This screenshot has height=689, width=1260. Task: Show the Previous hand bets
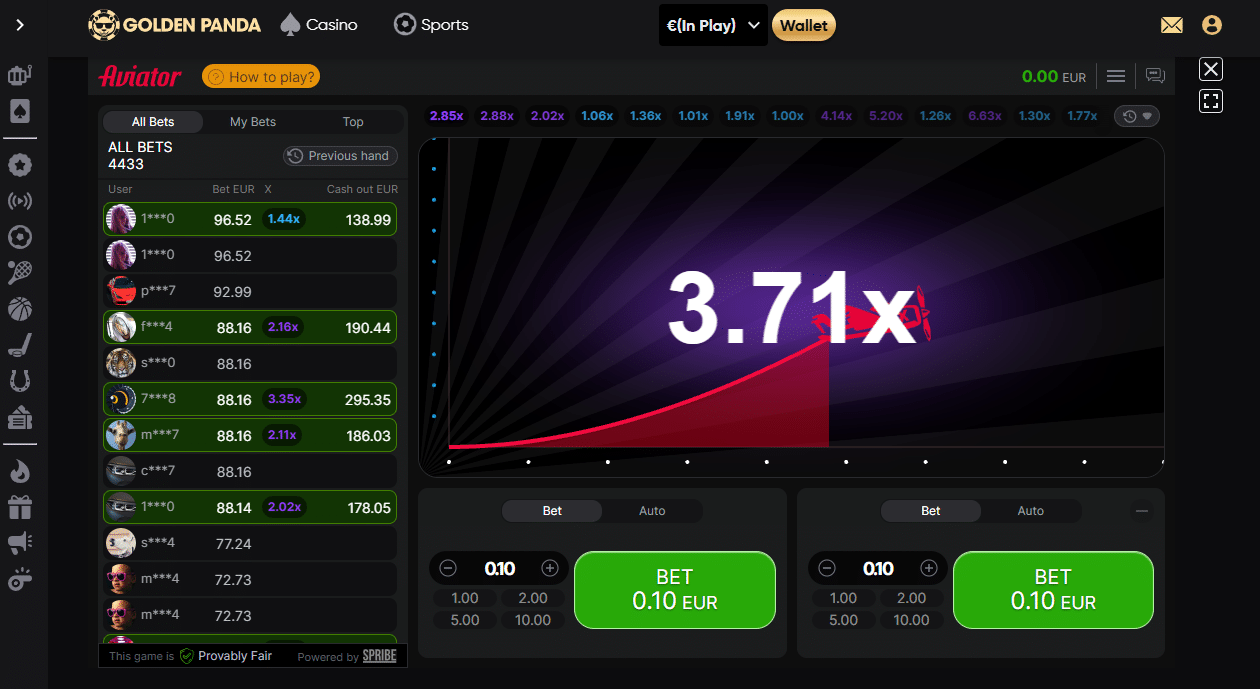340,156
